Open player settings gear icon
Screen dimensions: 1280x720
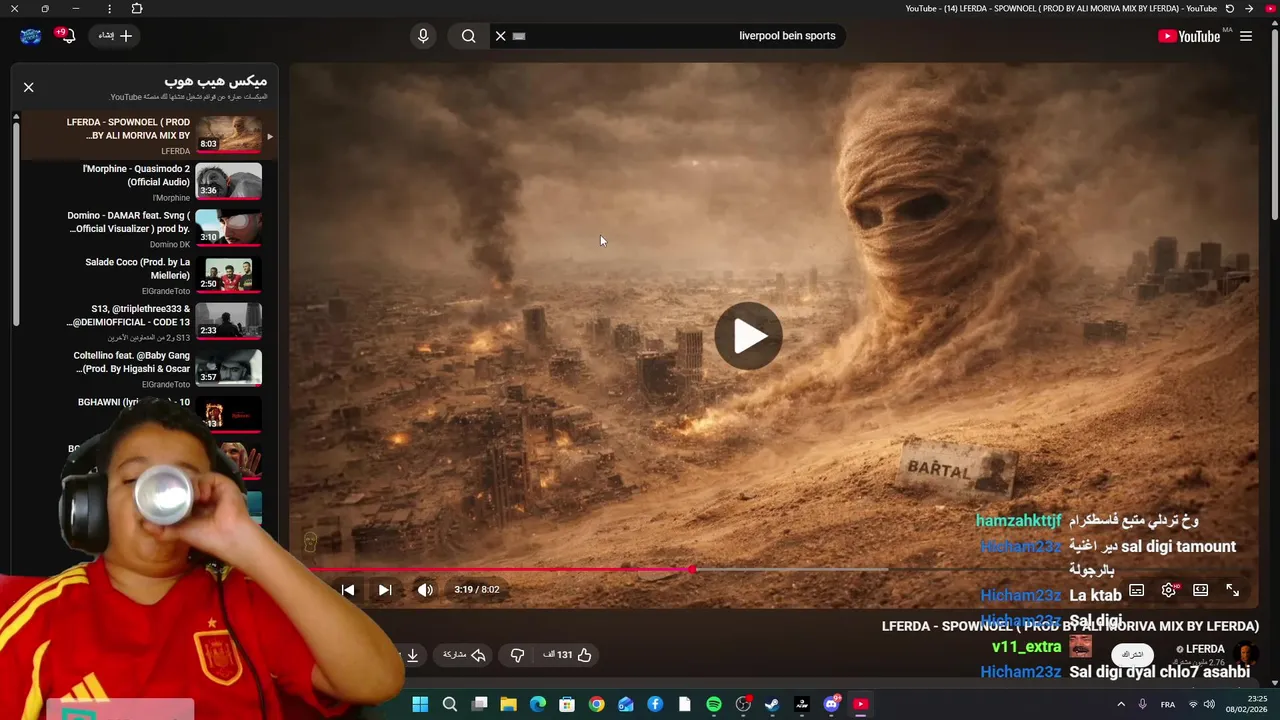pyautogui.click(x=1168, y=590)
